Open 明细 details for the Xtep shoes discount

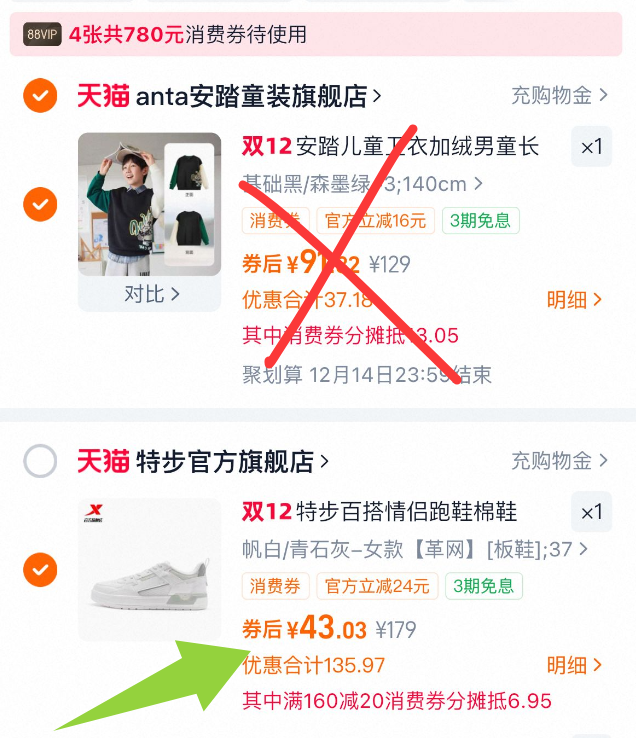click(x=574, y=665)
